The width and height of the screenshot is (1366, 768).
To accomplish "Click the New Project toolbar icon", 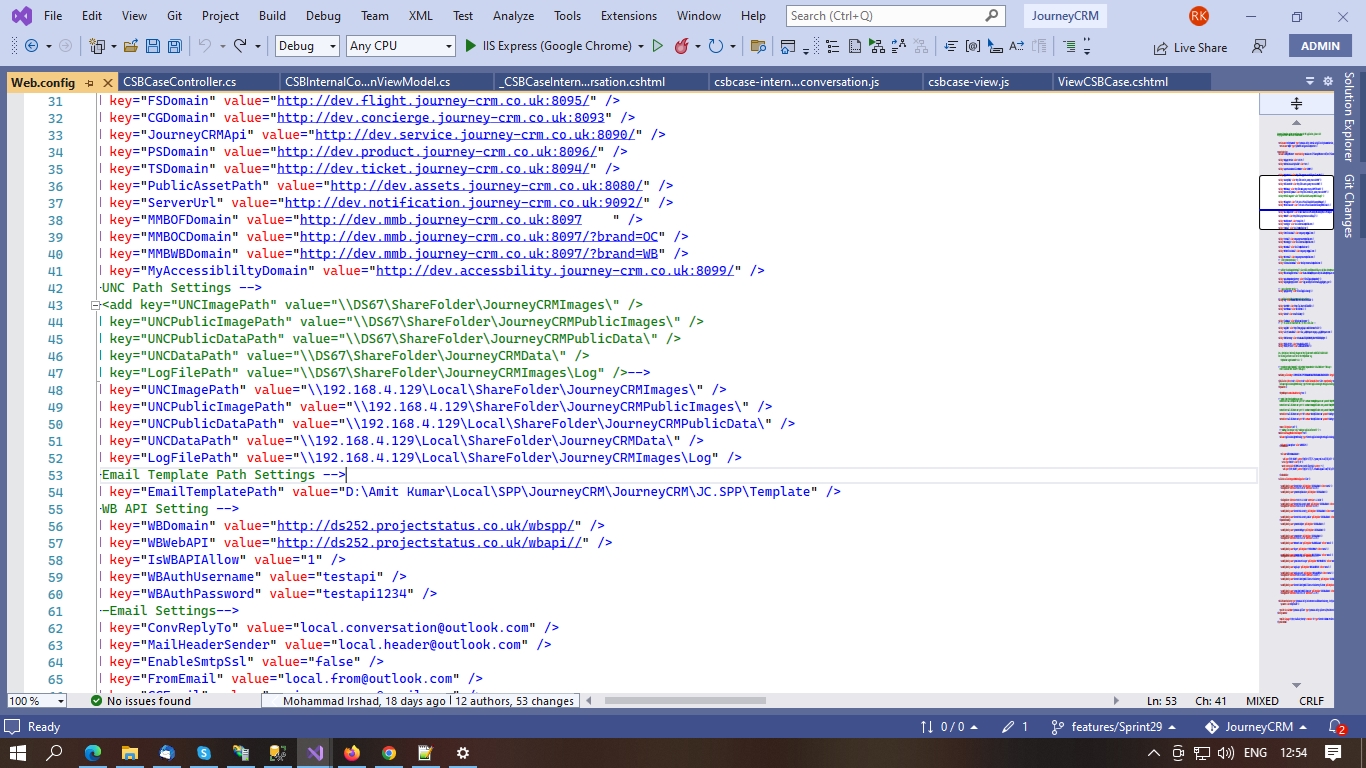I will pos(96,46).
